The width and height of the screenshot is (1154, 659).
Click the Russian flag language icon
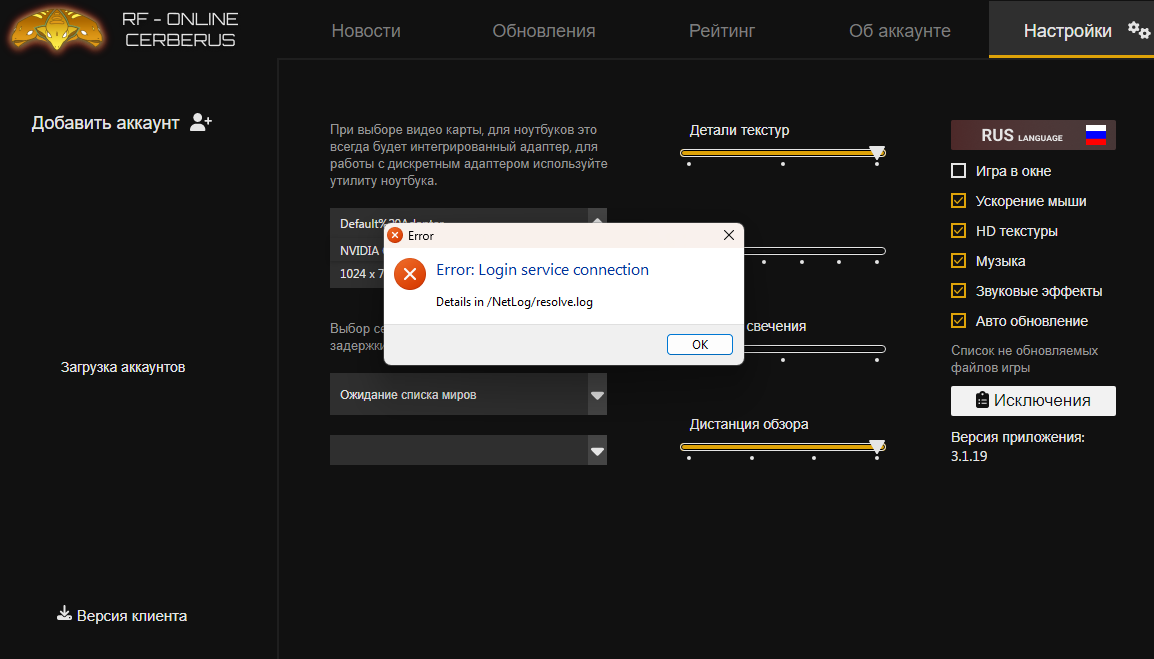pos(1096,136)
